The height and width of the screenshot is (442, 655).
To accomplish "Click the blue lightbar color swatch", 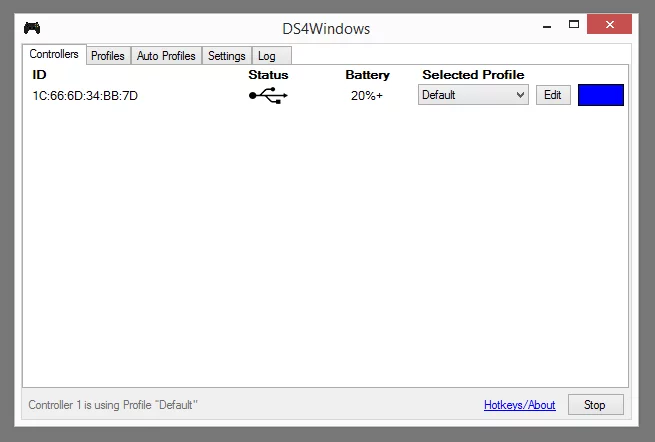I will click(600, 95).
